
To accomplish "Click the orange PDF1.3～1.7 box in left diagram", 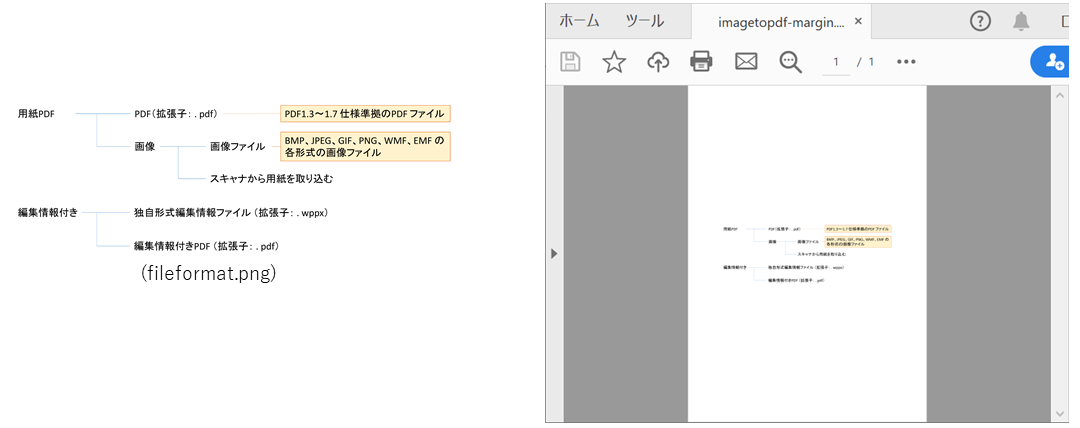I will tap(364, 113).
